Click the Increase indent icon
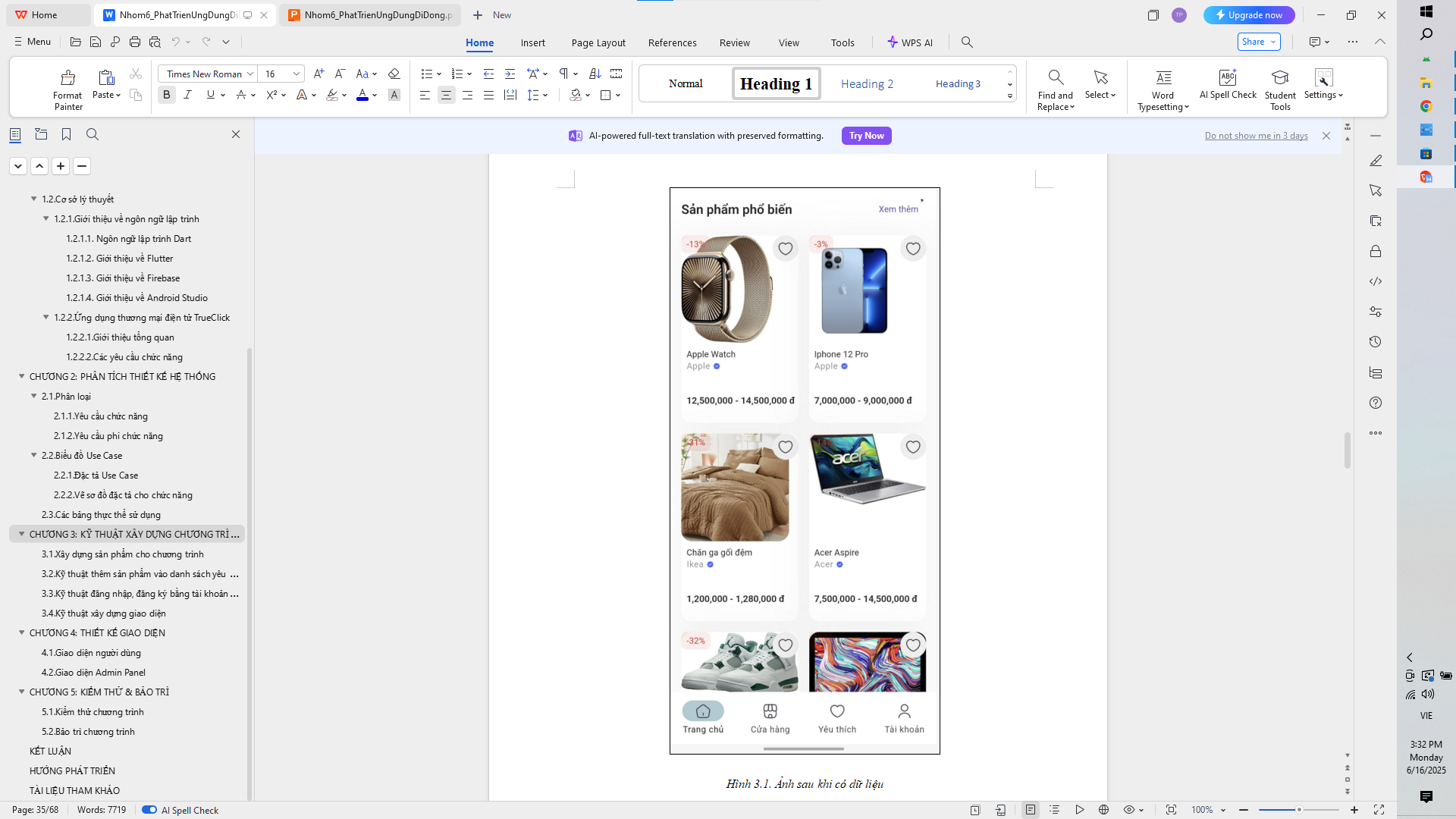The height and width of the screenshot is (819, 1456). pos(510,74)
